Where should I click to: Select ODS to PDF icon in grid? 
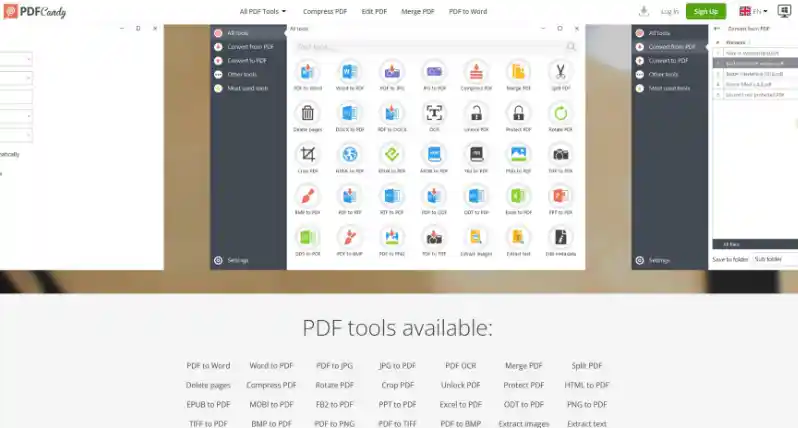point(307,237)
